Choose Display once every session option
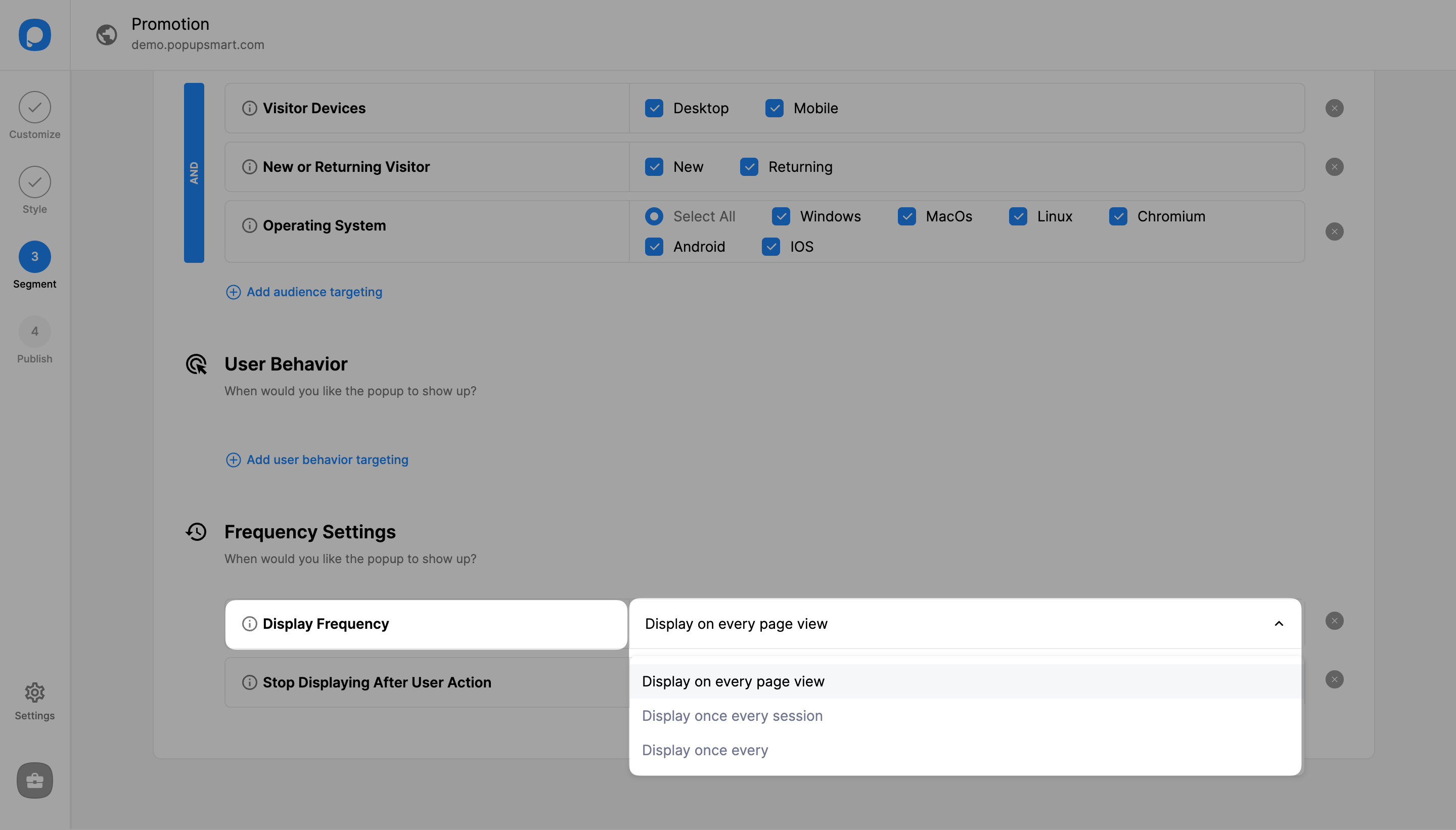Viewport: 1456px width, 830px height. click(732, 716)
